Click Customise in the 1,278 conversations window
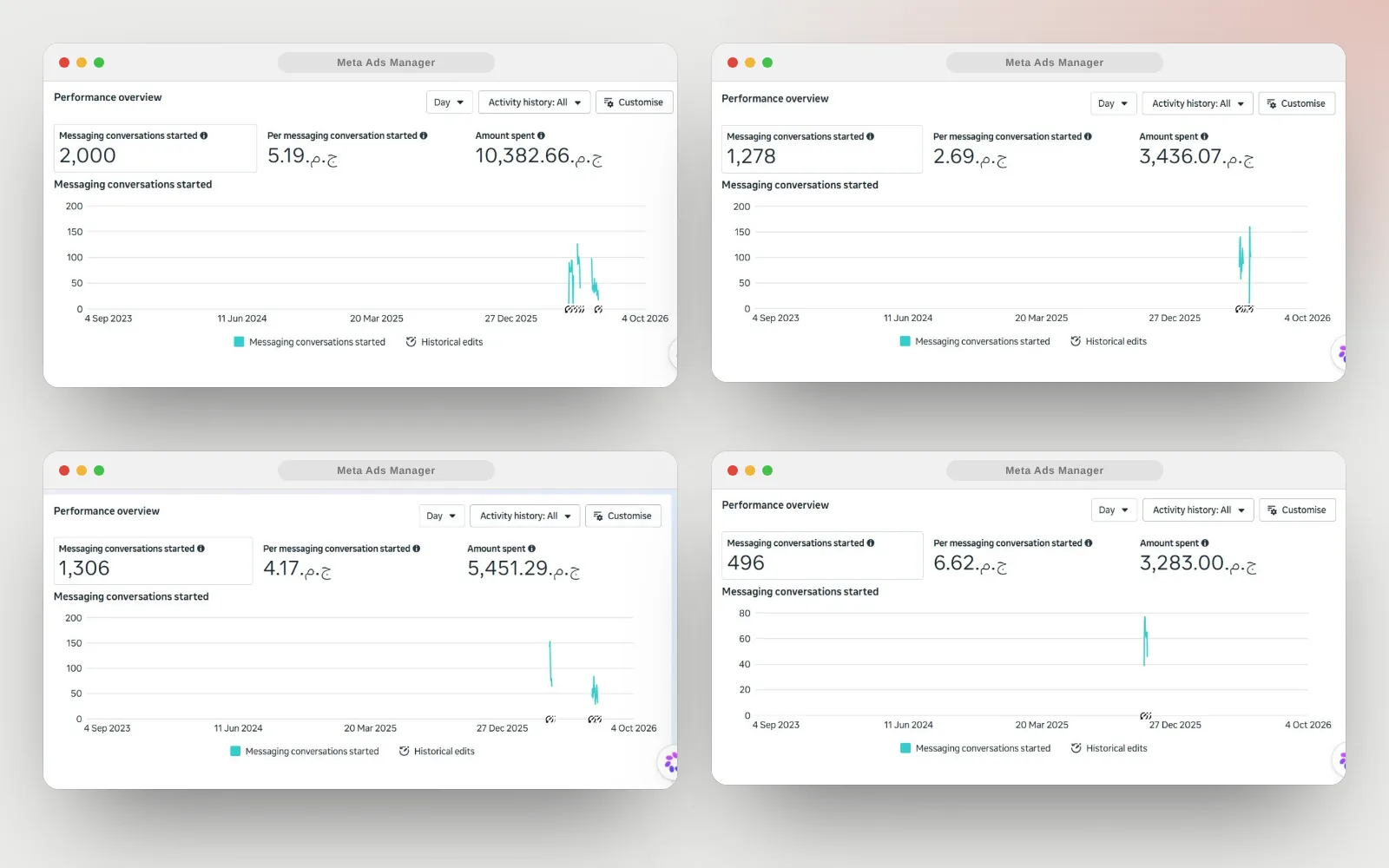1389x868 pixels. tap(1296, 103)
